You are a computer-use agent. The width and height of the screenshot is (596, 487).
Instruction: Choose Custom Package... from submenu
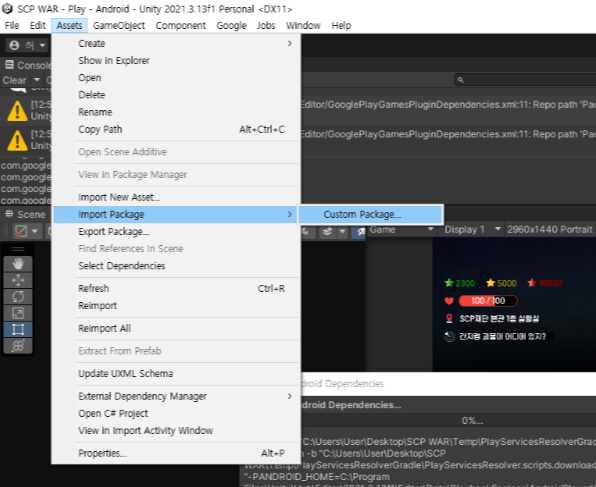point(371,214)
